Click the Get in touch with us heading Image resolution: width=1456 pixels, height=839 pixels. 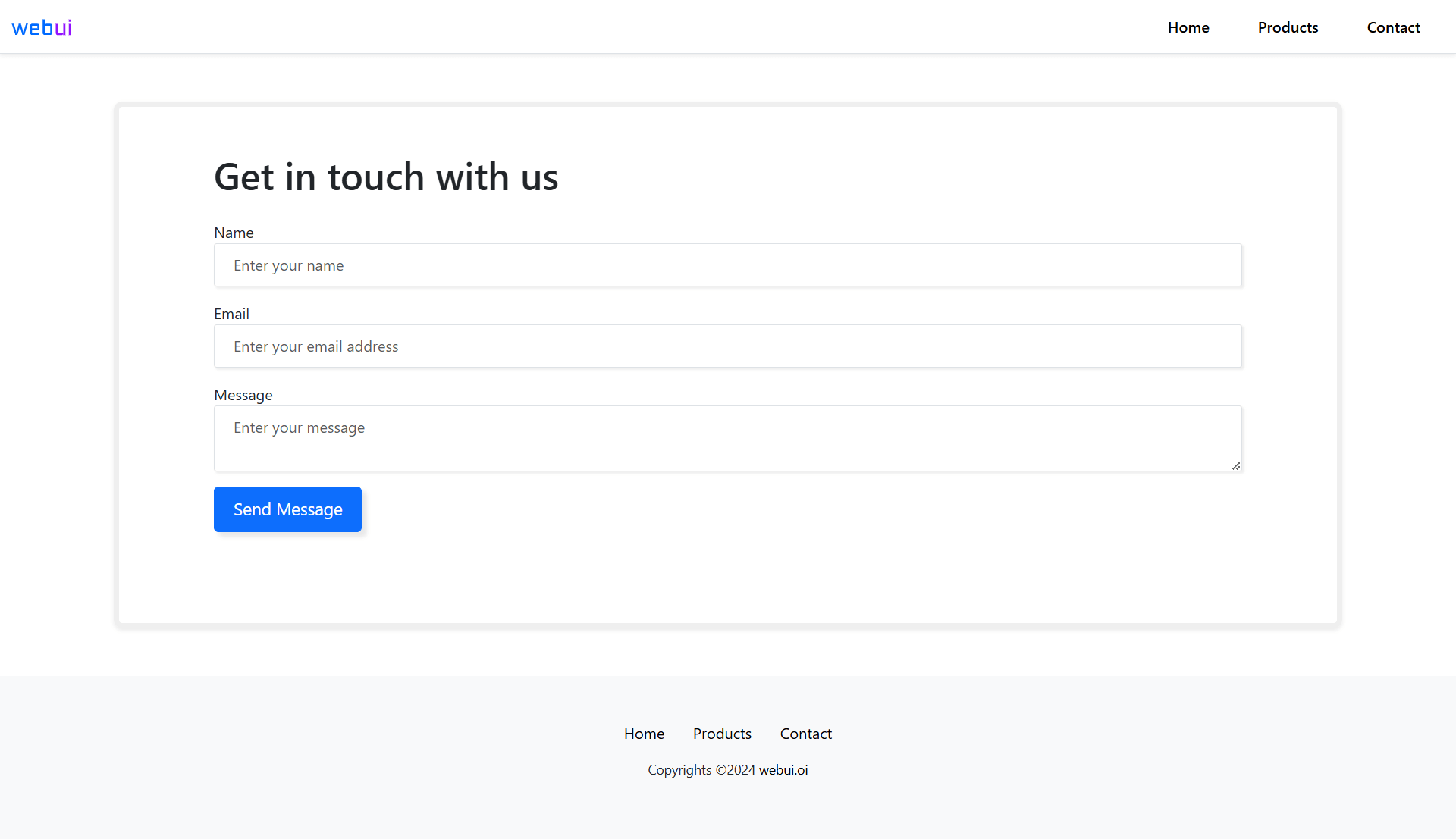pyautogui.click(x=386, y=177)
